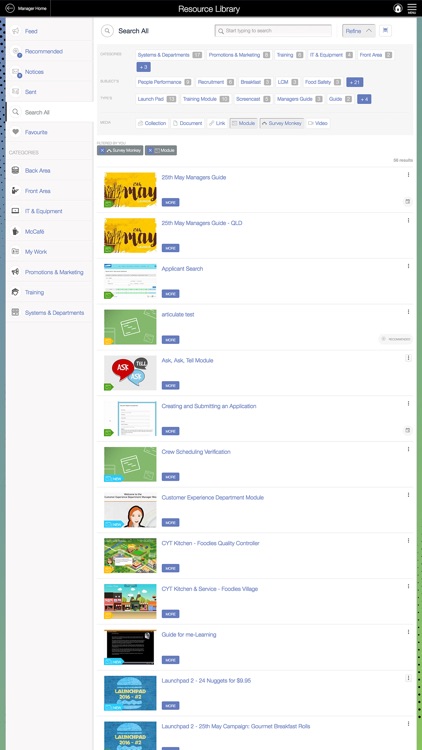Open options menu for Applicant Search

tap(408, 266)
